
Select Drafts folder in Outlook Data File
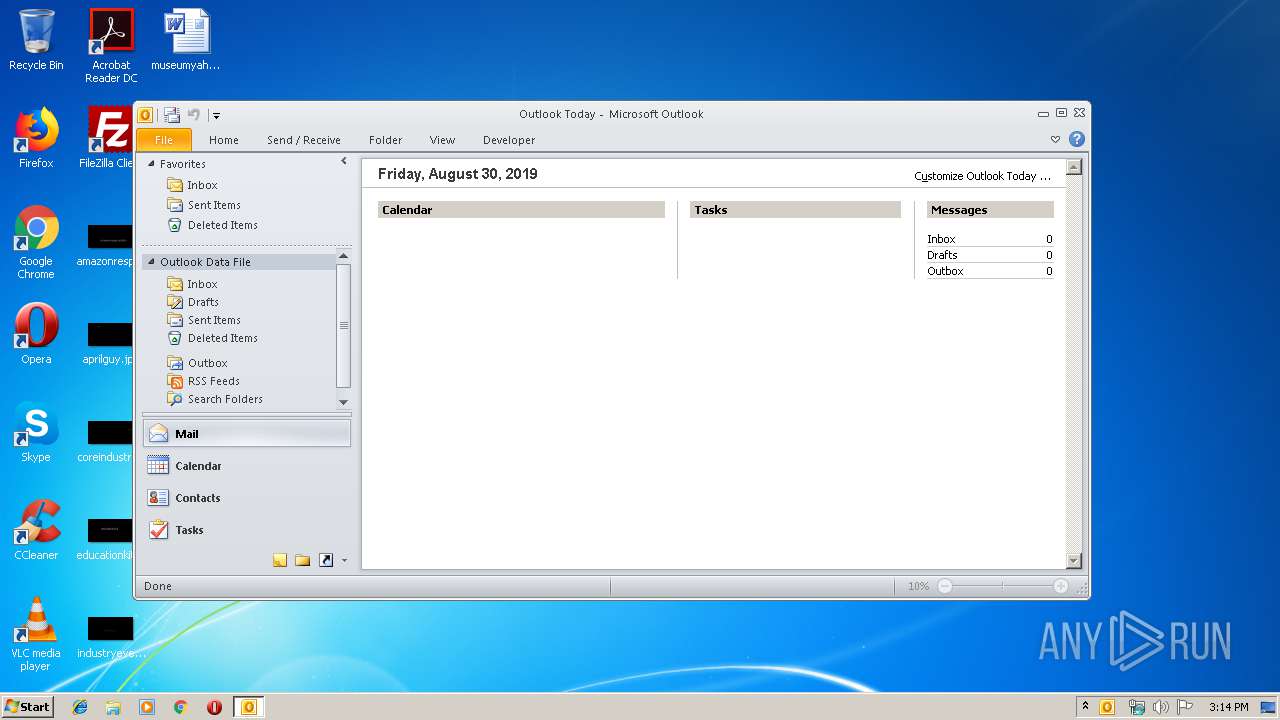click(203, 302)
